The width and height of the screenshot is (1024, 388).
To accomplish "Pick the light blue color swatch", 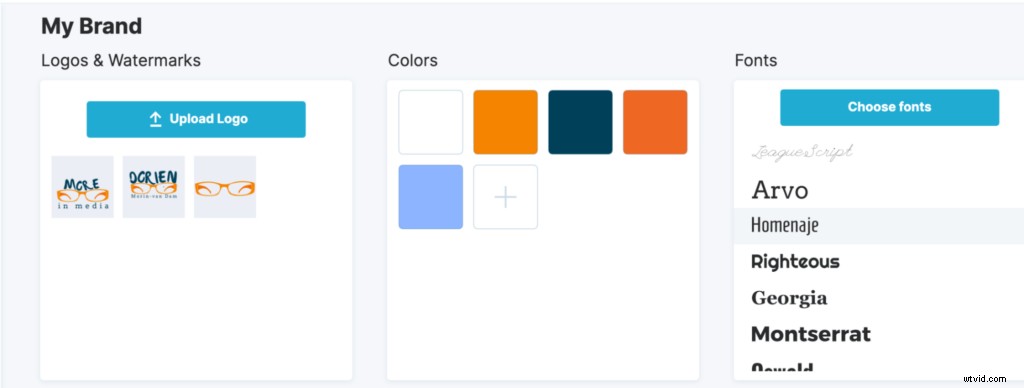I will pyautogui.click(x=431, y=197).
